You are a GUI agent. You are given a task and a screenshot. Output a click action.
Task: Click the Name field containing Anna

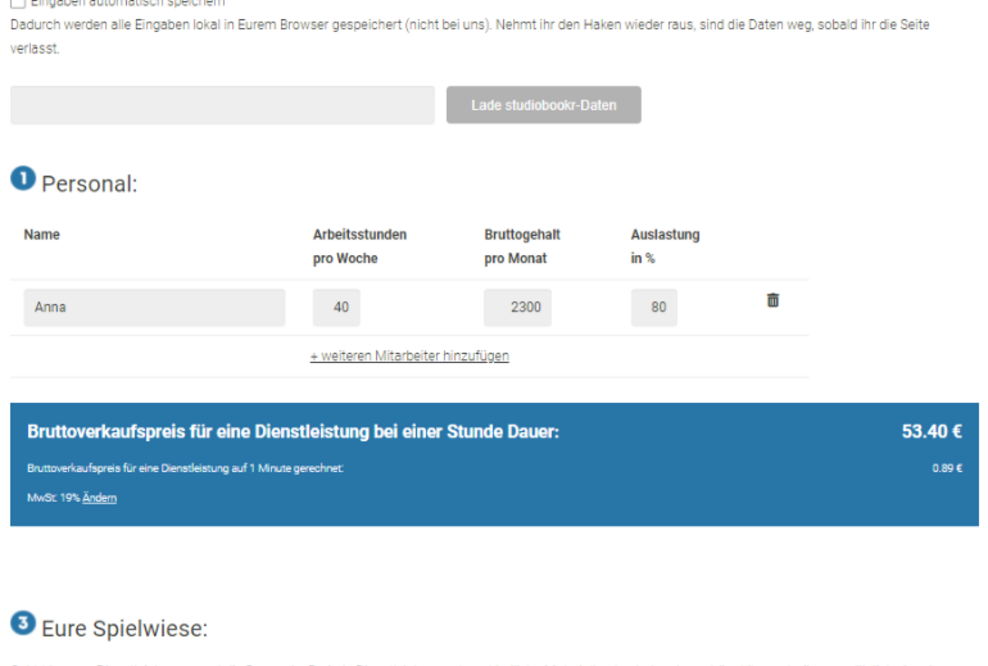click(153, 307)
